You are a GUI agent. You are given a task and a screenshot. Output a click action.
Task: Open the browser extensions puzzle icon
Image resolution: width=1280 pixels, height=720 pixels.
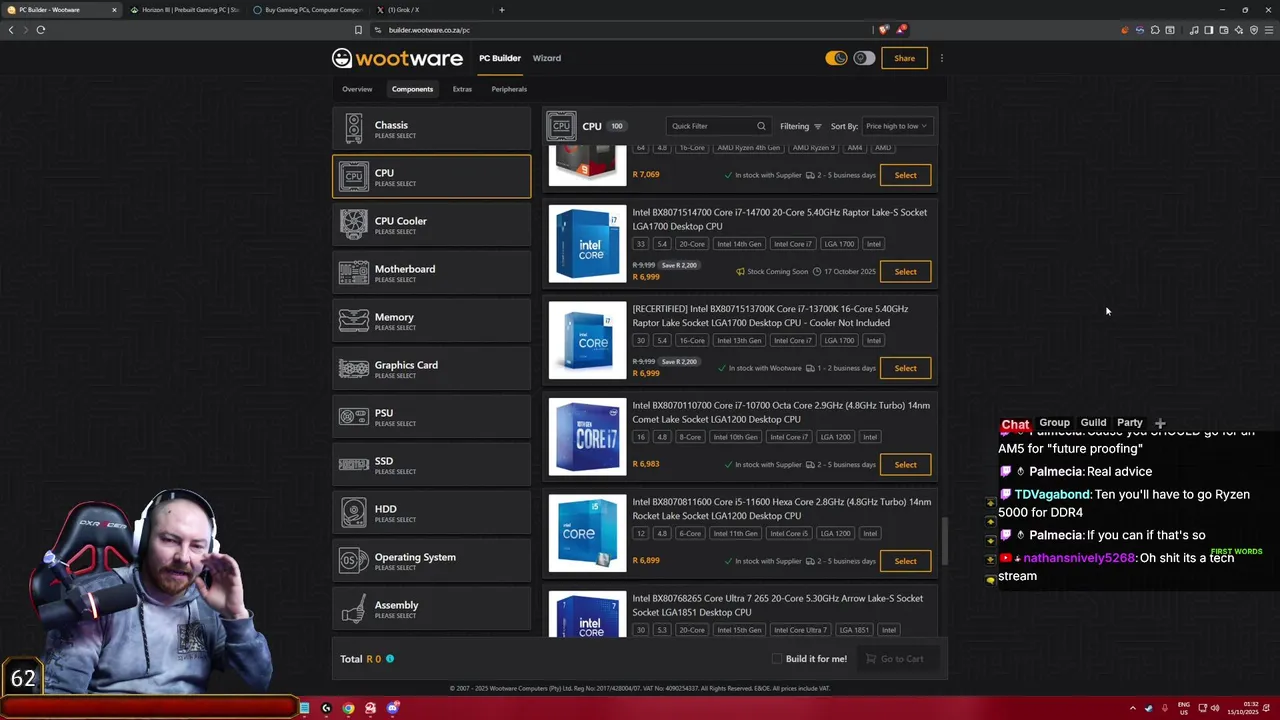1155,30
